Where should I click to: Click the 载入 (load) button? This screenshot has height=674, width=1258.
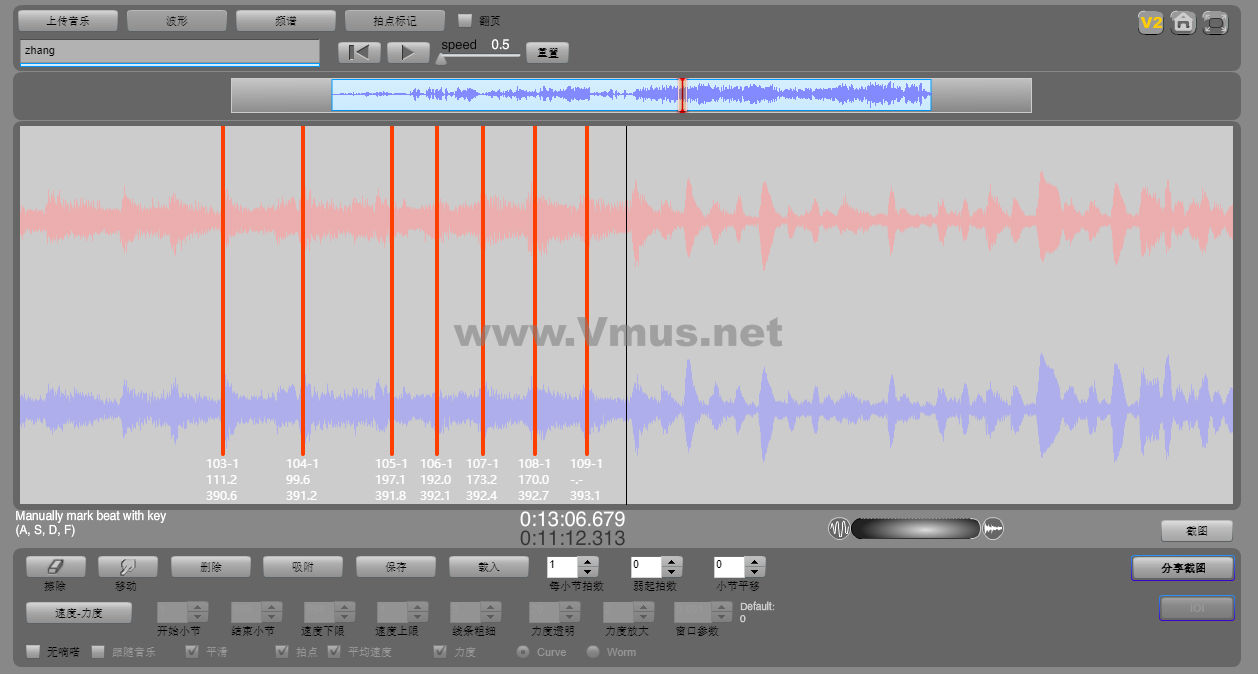point(489,567)
